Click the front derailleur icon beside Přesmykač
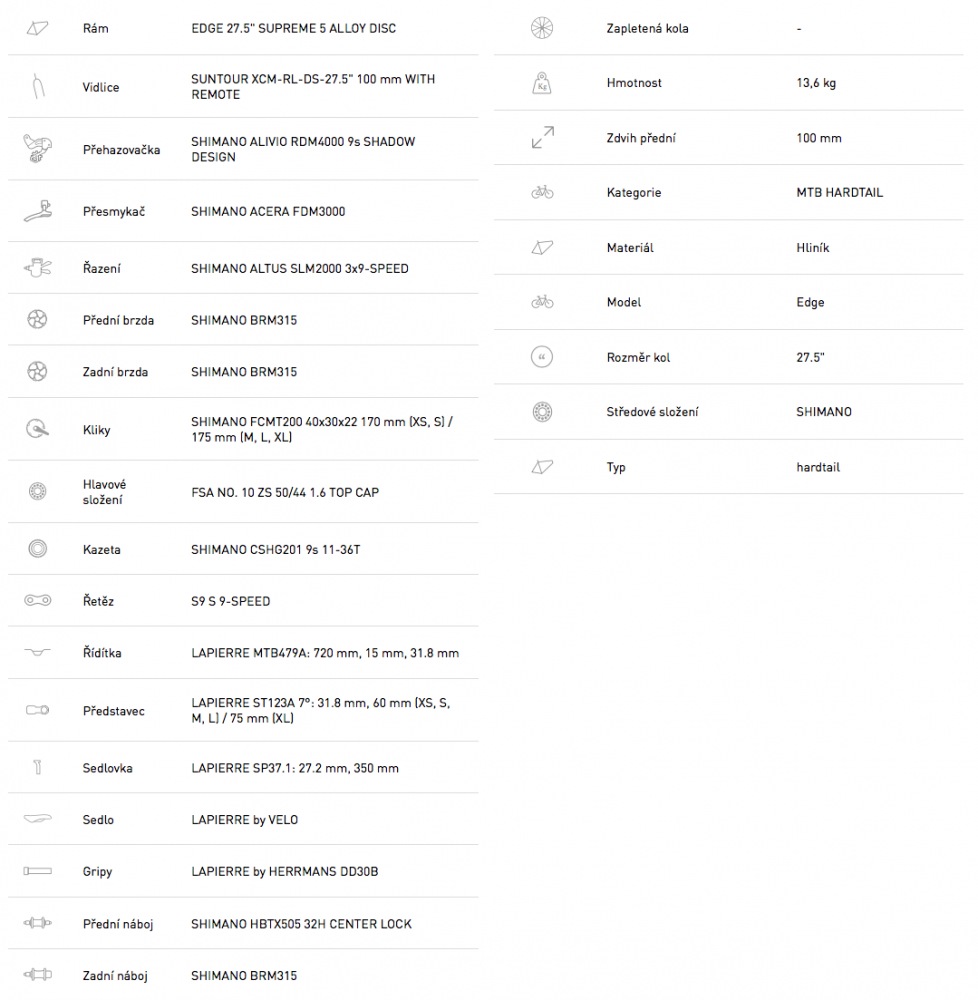This screenshot has width=978, height=1000. coord(38,211)
